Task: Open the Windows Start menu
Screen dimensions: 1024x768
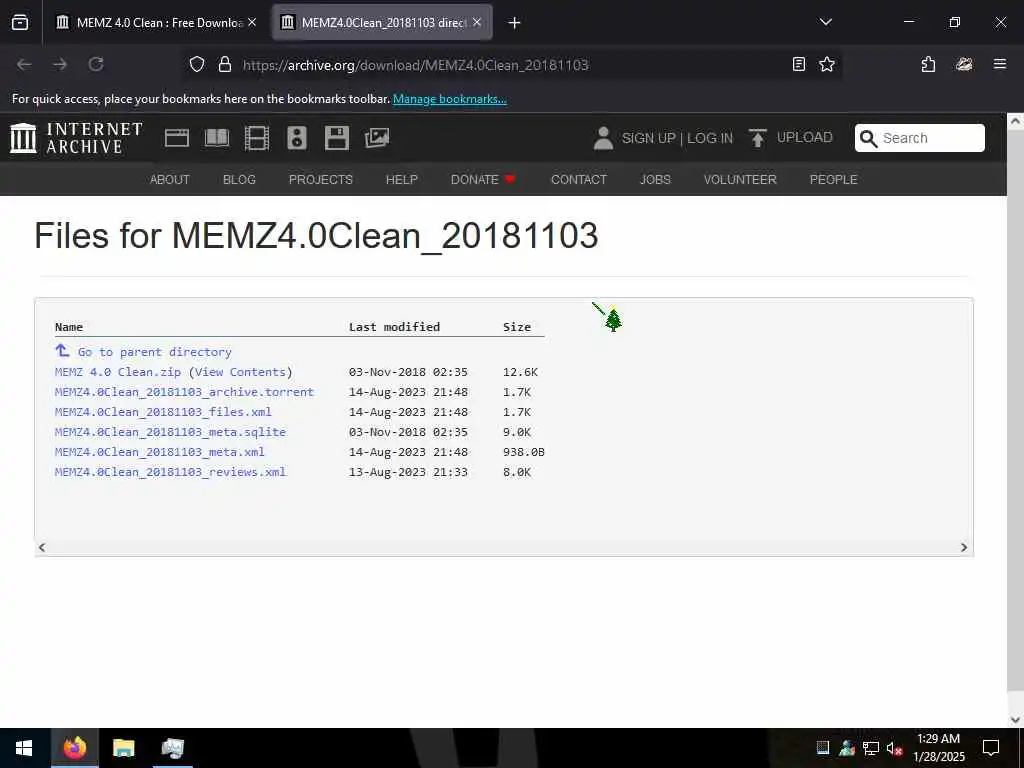Action: (x=24, y=748)
